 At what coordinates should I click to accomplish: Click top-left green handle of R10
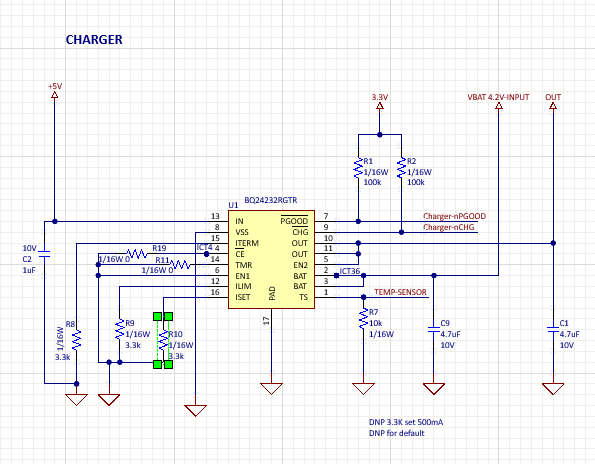pos(157,316)
